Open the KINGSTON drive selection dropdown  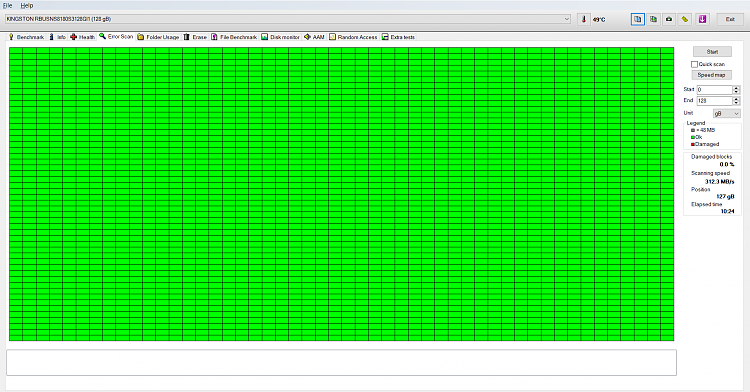[287, 19]
